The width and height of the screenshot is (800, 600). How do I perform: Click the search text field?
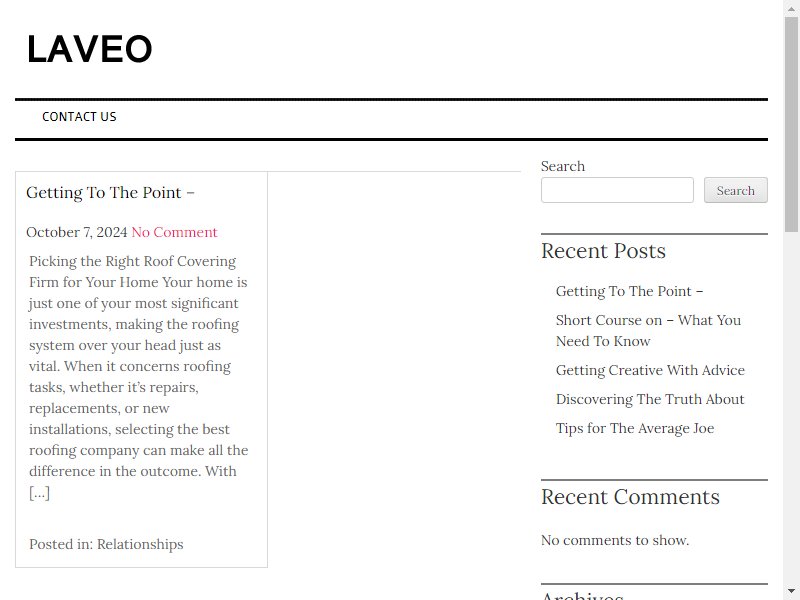pyautogui.click(x=617, y=190)
